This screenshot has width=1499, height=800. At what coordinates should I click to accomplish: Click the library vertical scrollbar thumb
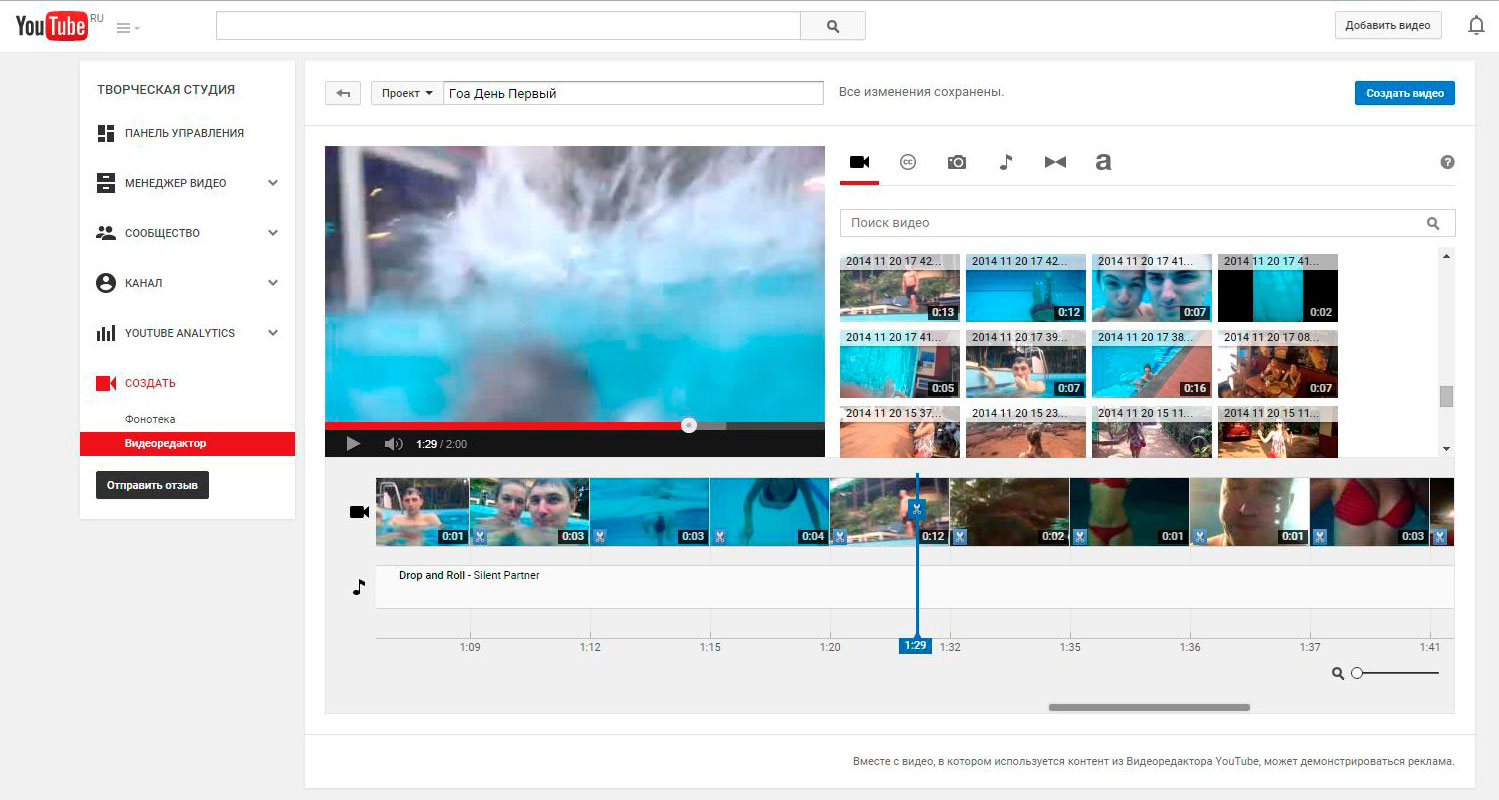click(1446, 396)
